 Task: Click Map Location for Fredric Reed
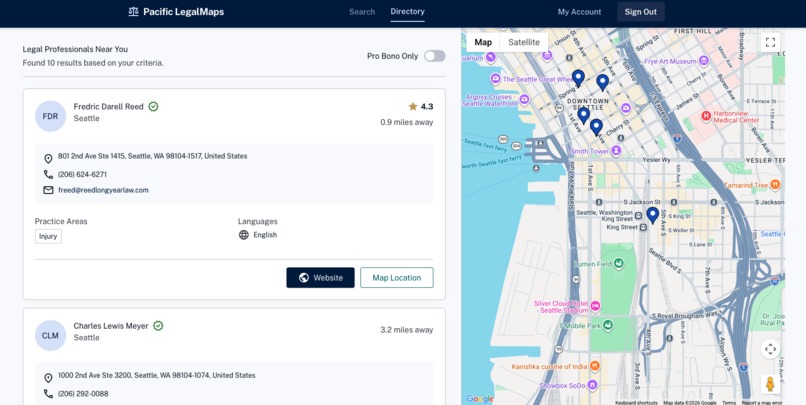click(397, 278)
